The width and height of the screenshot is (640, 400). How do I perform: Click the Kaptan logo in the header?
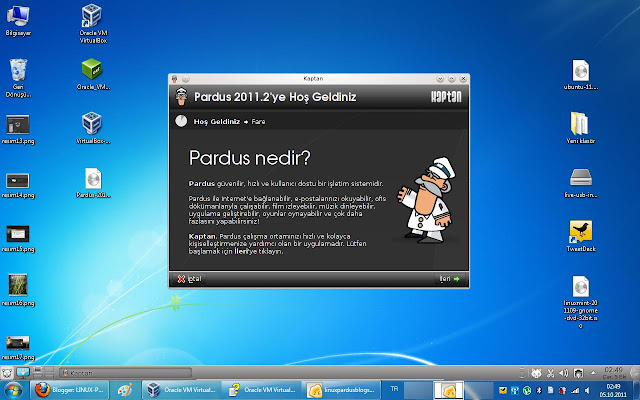click(446, 97)
